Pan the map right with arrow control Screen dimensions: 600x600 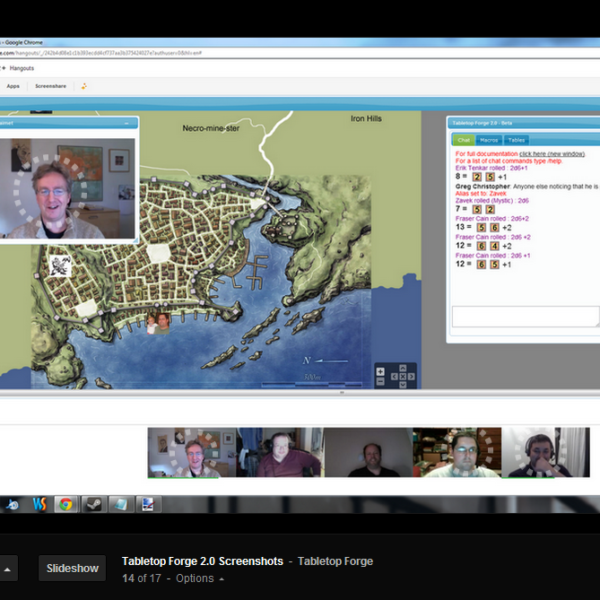point(412,377)
